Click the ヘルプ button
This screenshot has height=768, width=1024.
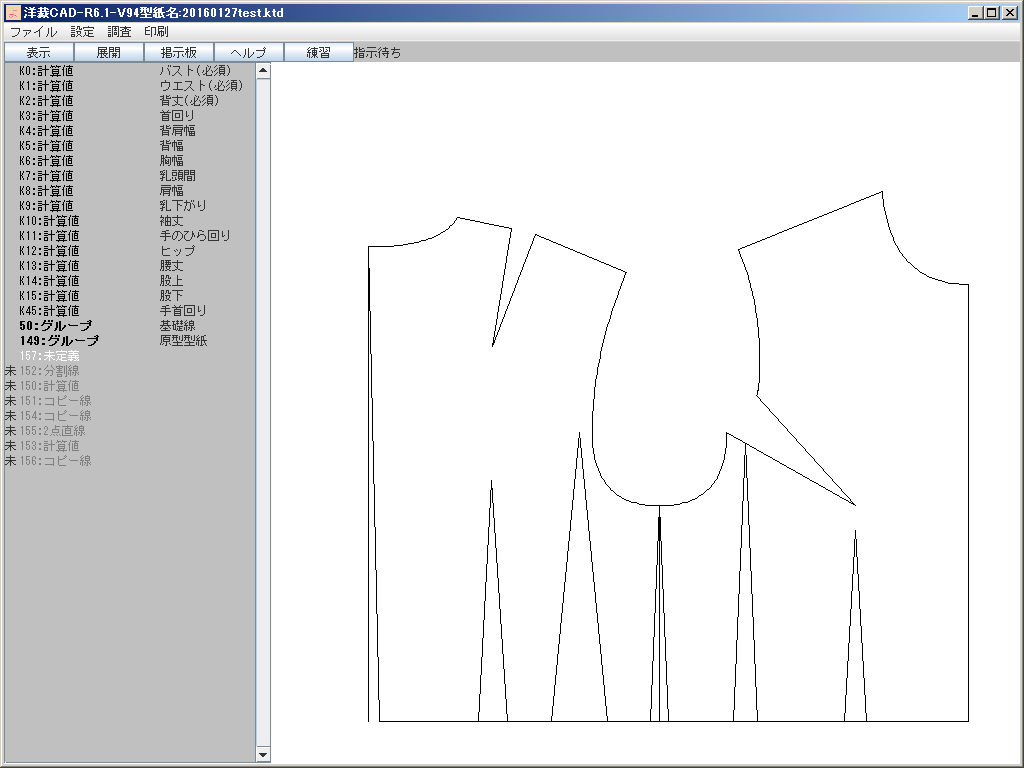click(249, 52)
